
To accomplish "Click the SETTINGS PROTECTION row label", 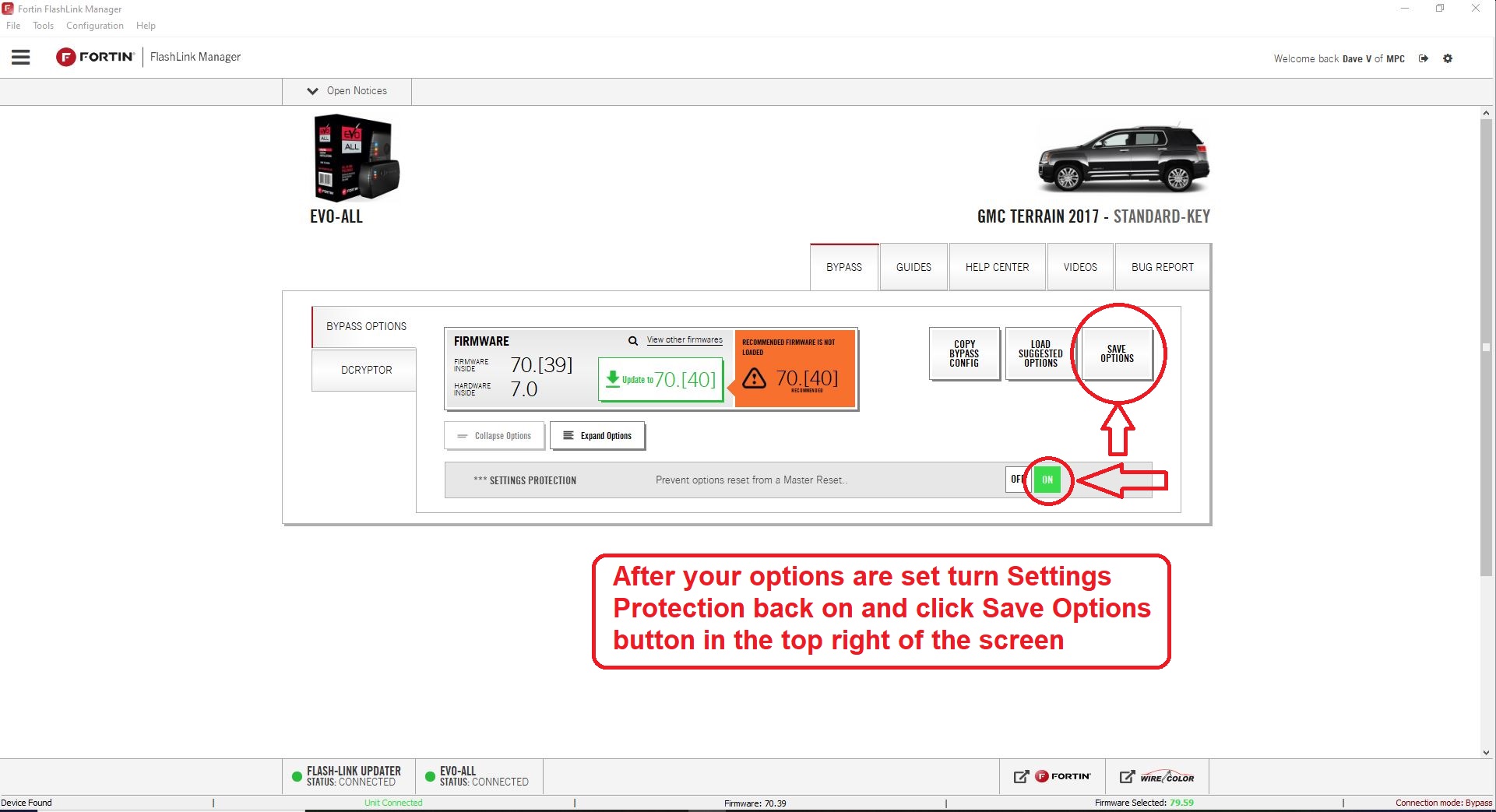I will 525,480.
